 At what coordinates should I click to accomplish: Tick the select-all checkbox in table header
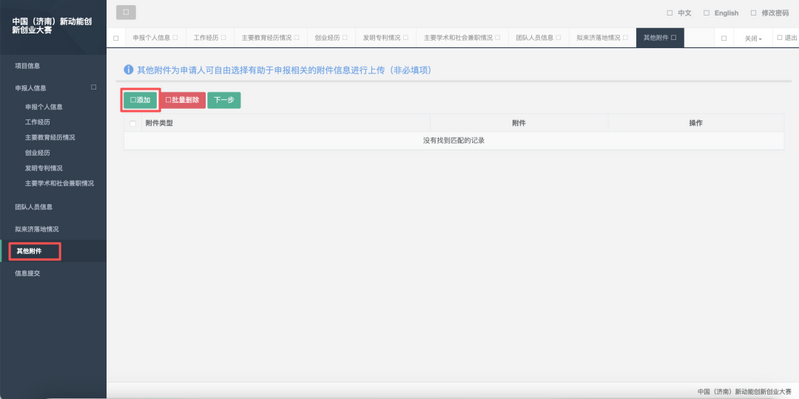(133, 123)
